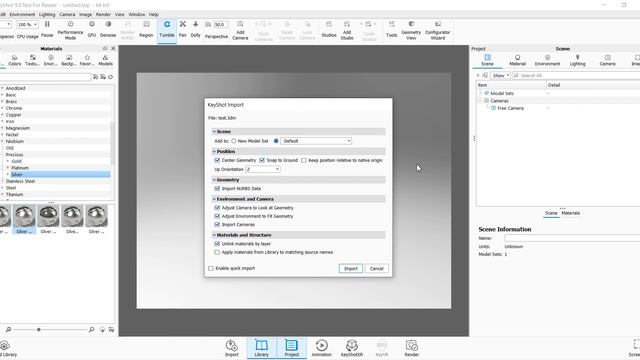Open the Up Orientation dropdown

coord(262,169)
